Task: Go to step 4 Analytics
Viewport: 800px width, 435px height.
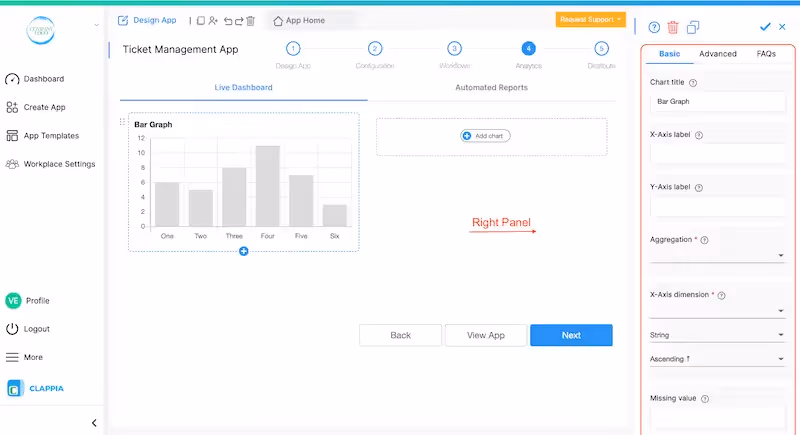Action: [x=529, y=49]
